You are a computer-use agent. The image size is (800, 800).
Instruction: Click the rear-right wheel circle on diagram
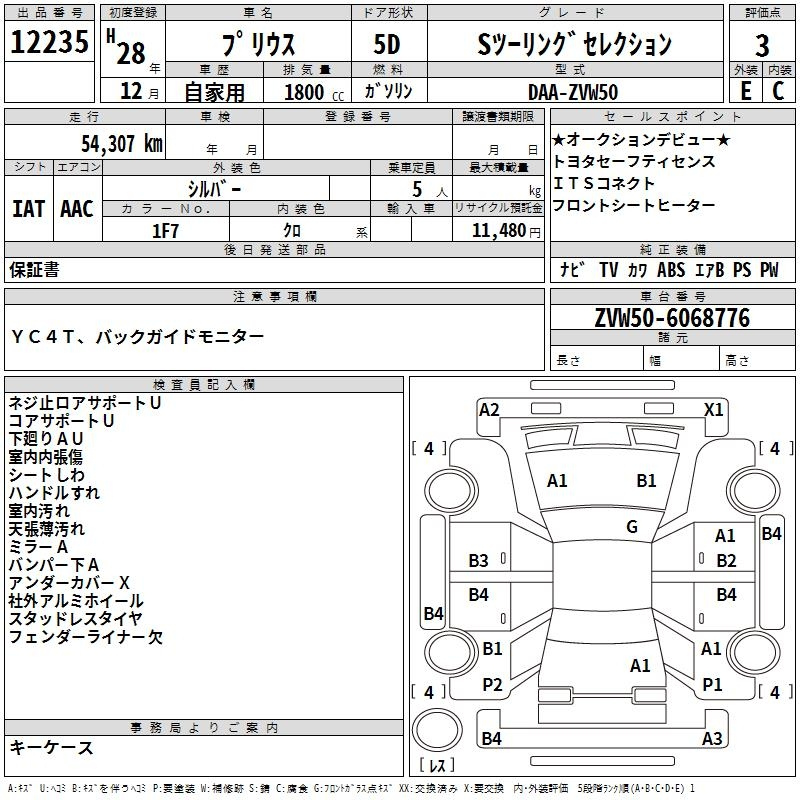pyautogui.click(x=754, y=651)
